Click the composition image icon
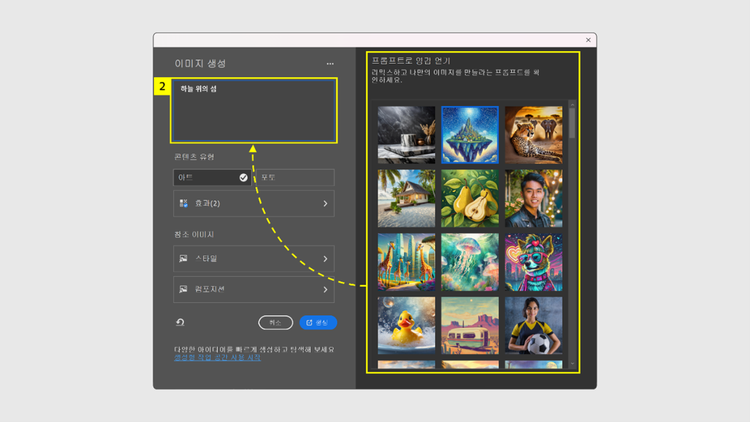750x422 pixels. tap(183, 289)
